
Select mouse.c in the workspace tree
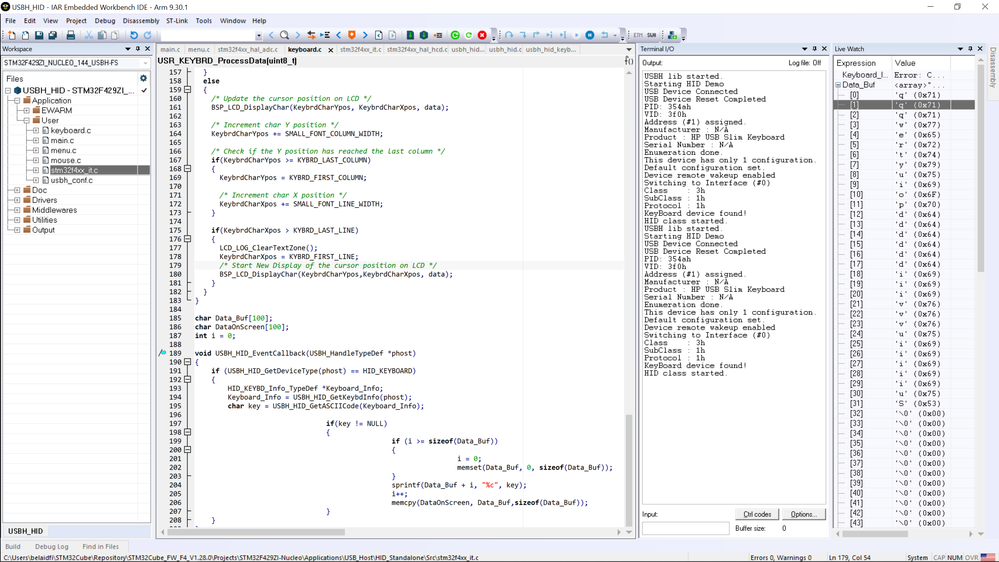coord(66,161)
